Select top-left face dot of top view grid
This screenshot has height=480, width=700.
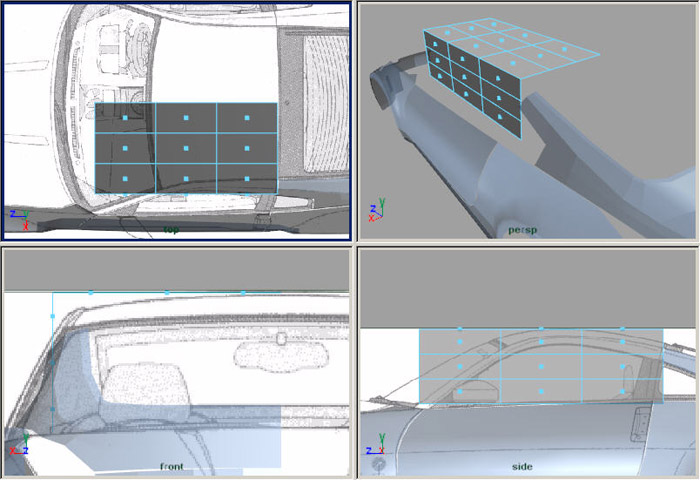(x=125, y=118)
